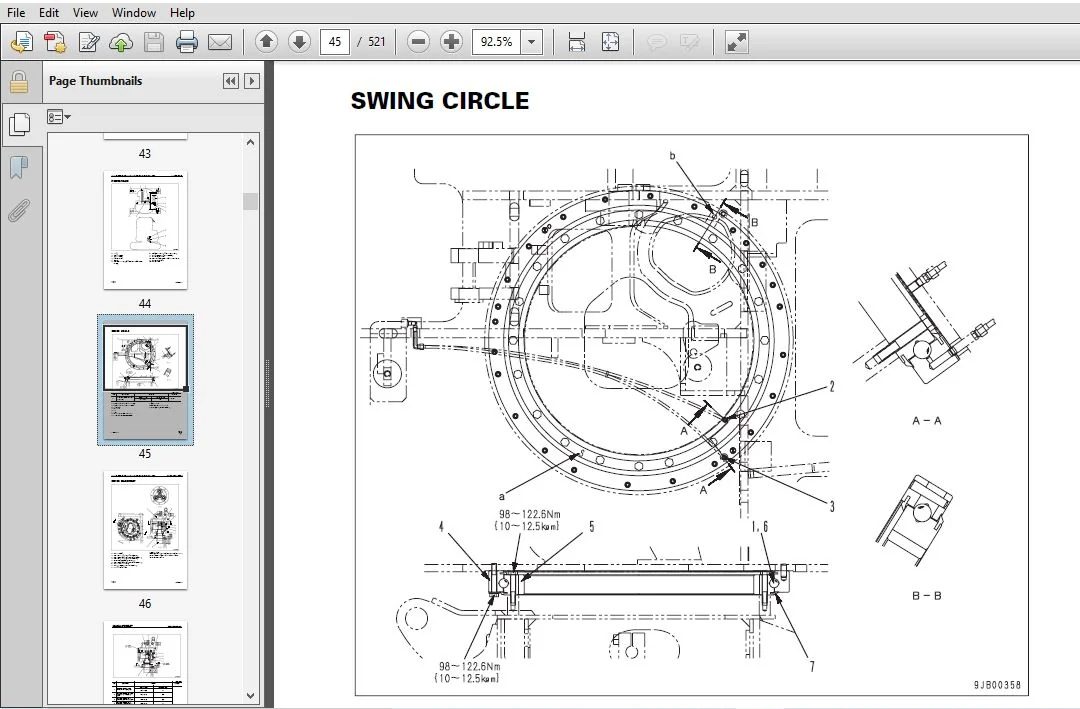Select the Page Thumbnails panel icon
The image size is (1080, 709).
(19, 125)
